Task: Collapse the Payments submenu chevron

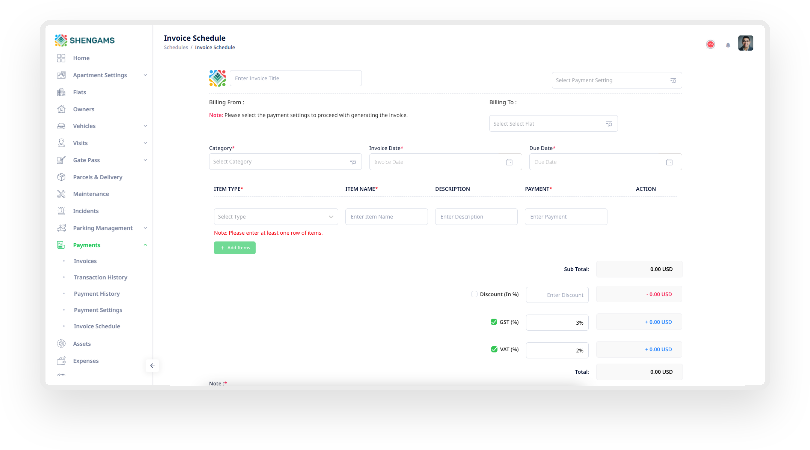Action: pos(146,245)
